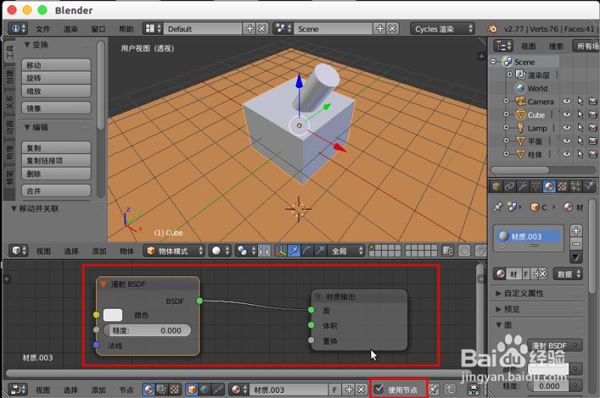Toggle the node editor pin icon
This screenshot has width=600, height=398.
434,390
